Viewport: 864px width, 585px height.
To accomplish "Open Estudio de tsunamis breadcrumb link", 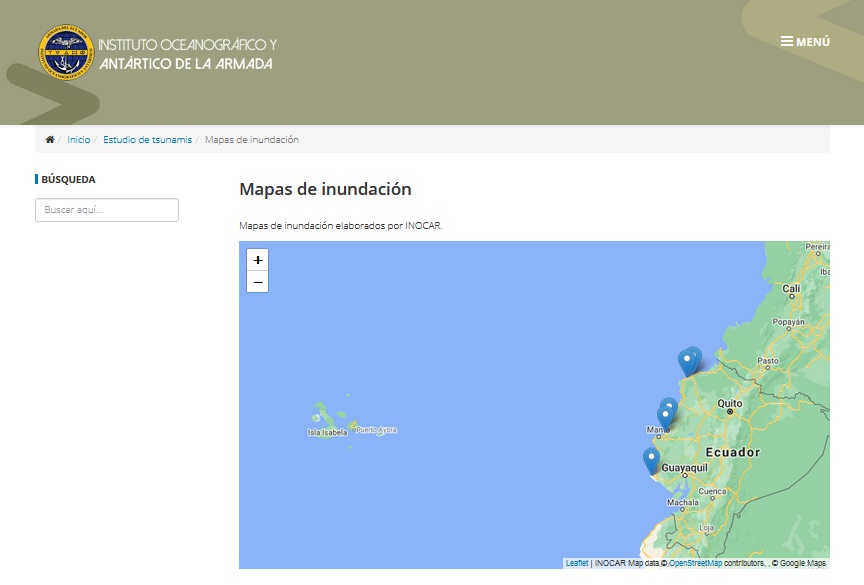I will click(x=147, y=139).
